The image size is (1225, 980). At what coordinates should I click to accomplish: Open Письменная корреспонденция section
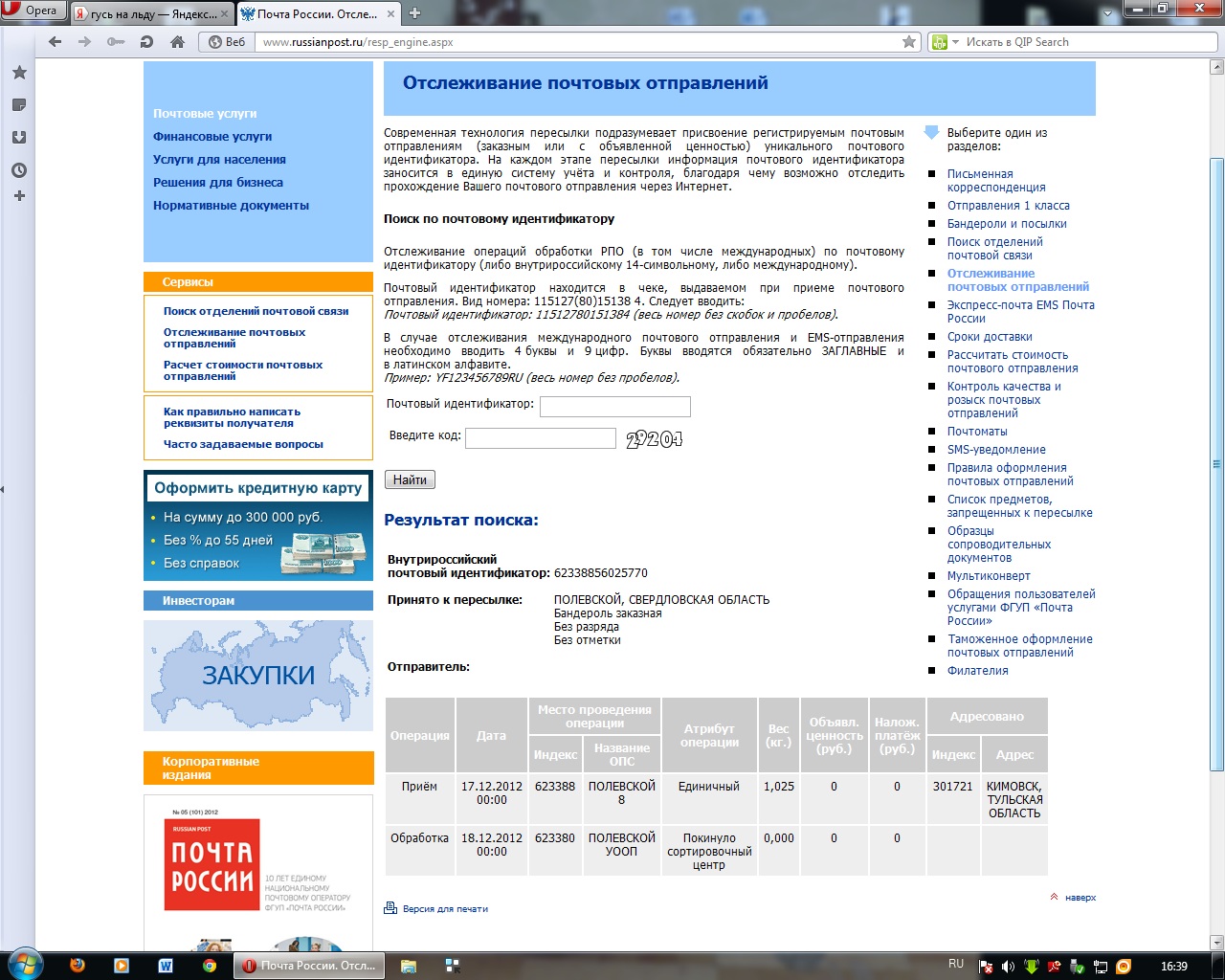(x=996, y=181)
